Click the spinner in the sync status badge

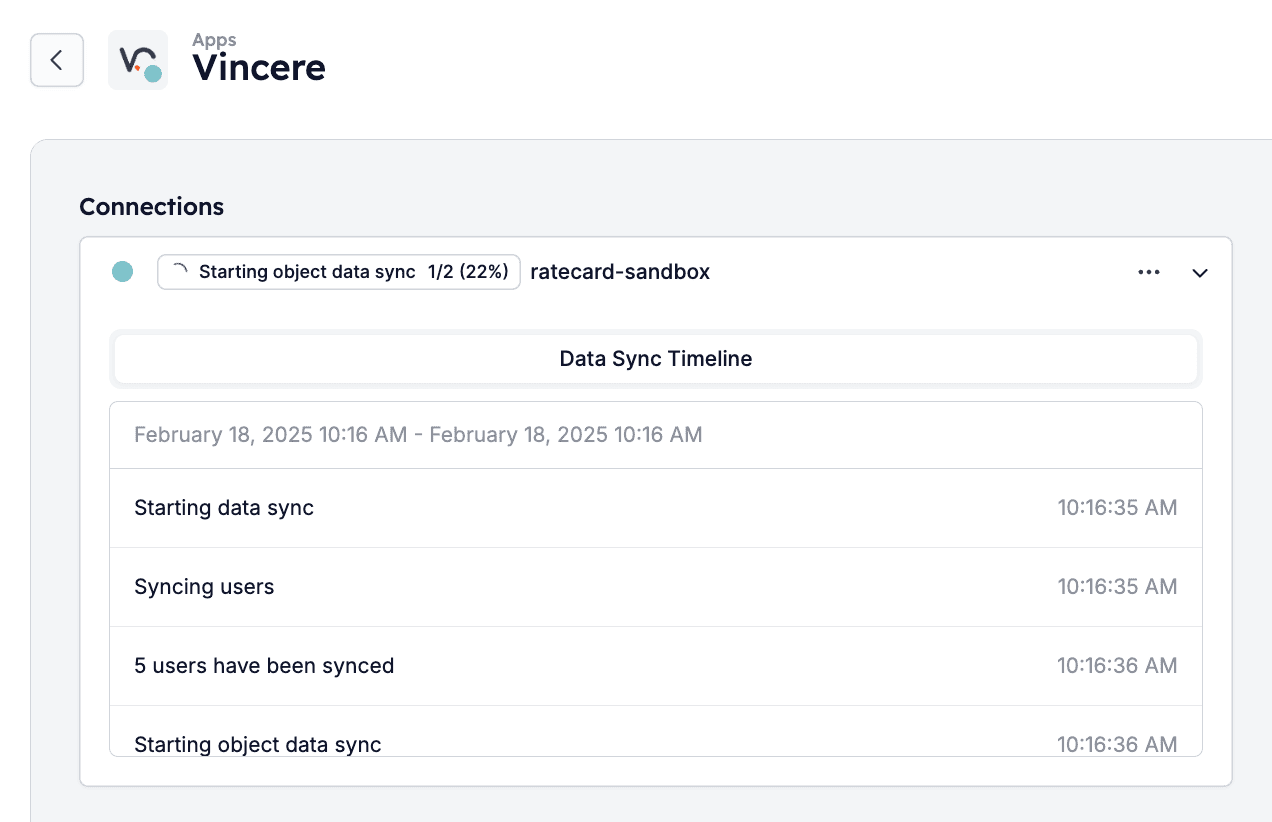[180, 271]
